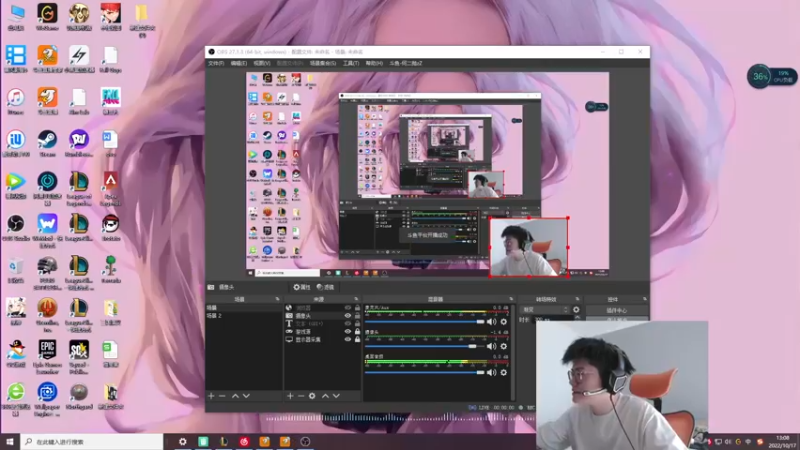Viewport: 800px width, 450px height.
Task: Move the selected source up in the list
Action: point(326,396)
